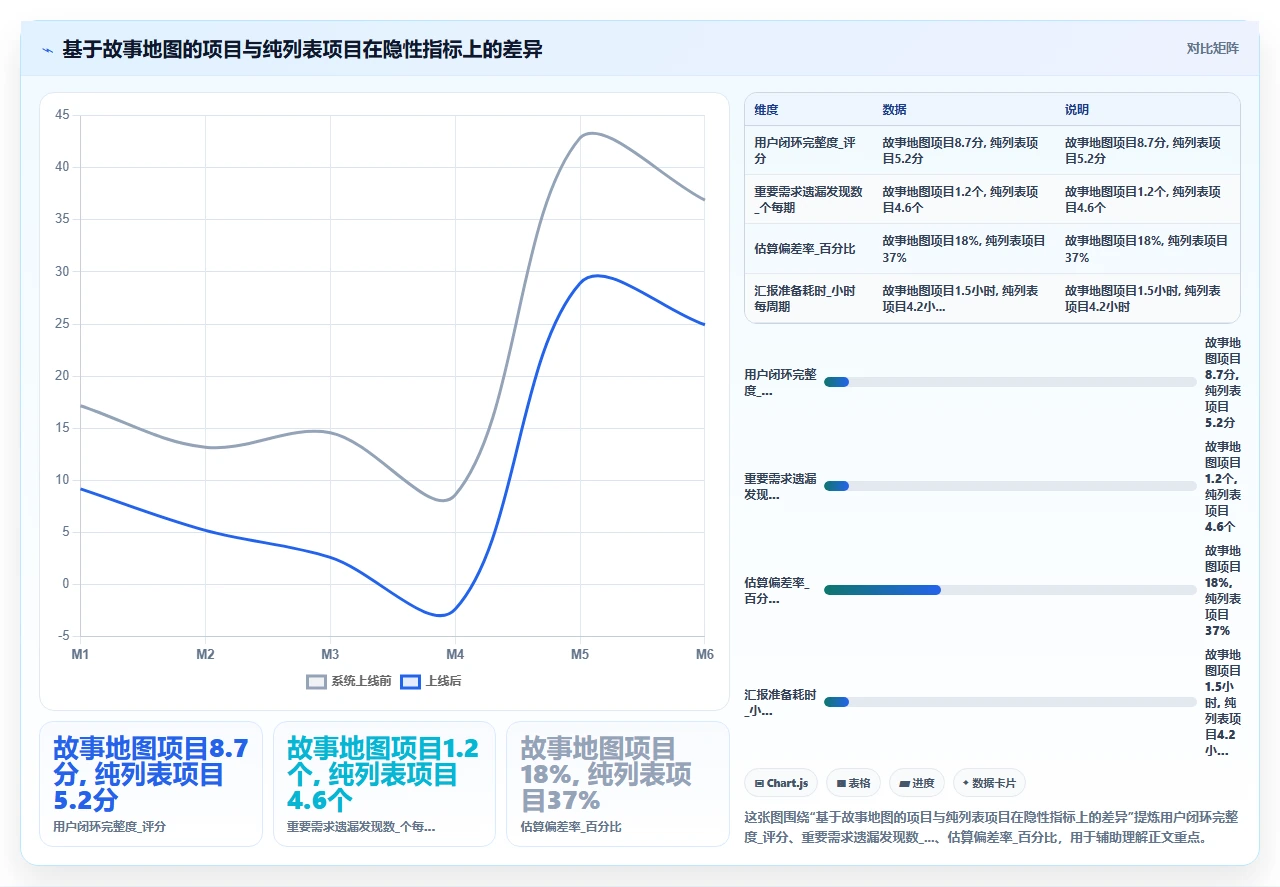Click the 汇报准备耗时 progress bar
The width and height of the screenshot is (1280, 887).
[x=1010, y=702]
